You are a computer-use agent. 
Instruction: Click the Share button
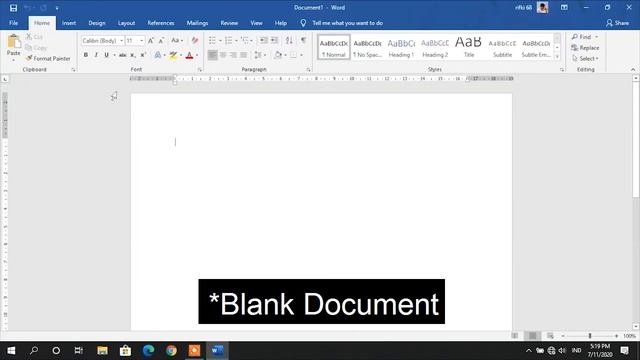coord(617,23)
